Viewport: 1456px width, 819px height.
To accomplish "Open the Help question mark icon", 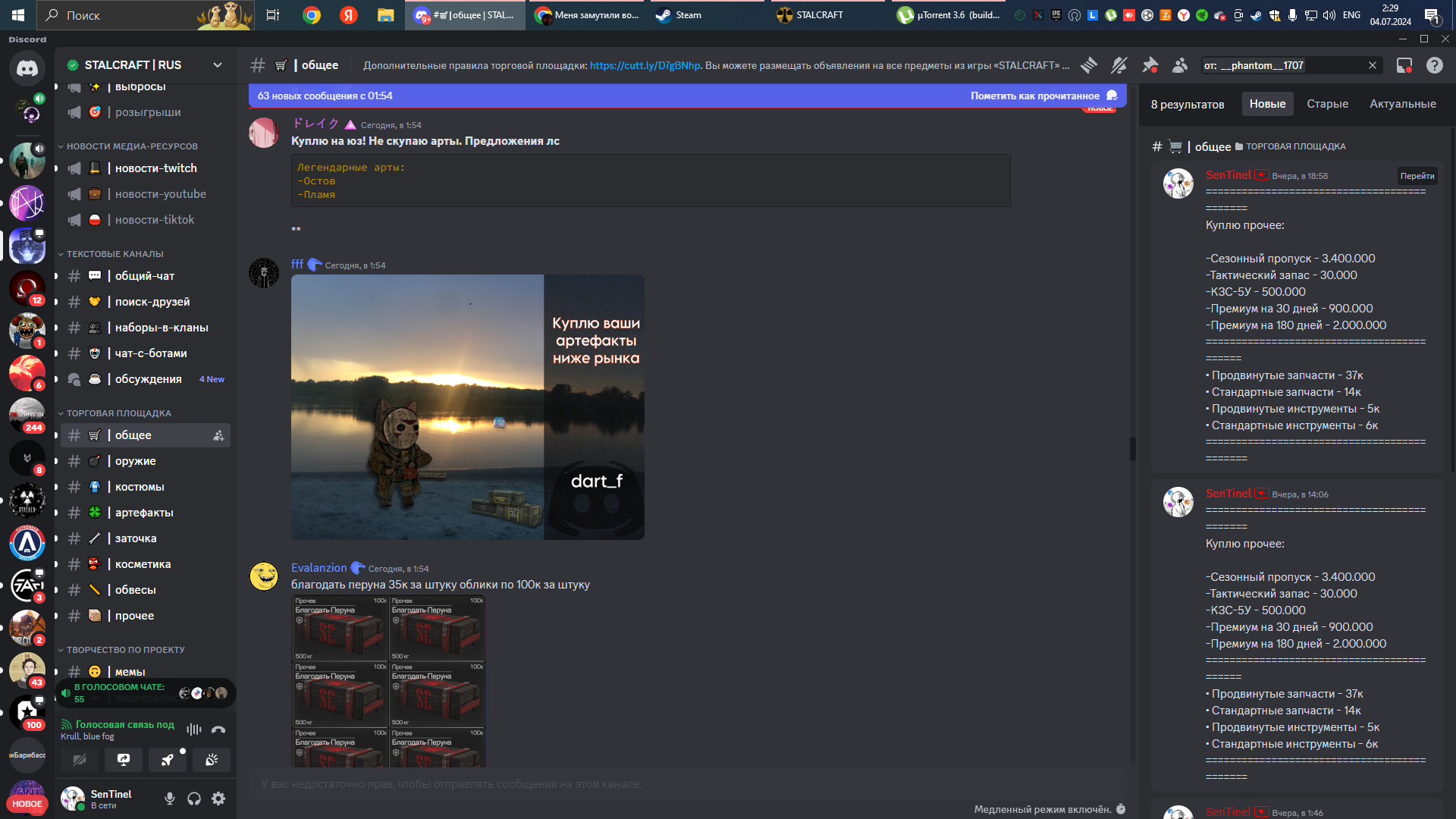I will click(x=1435, y=65).
